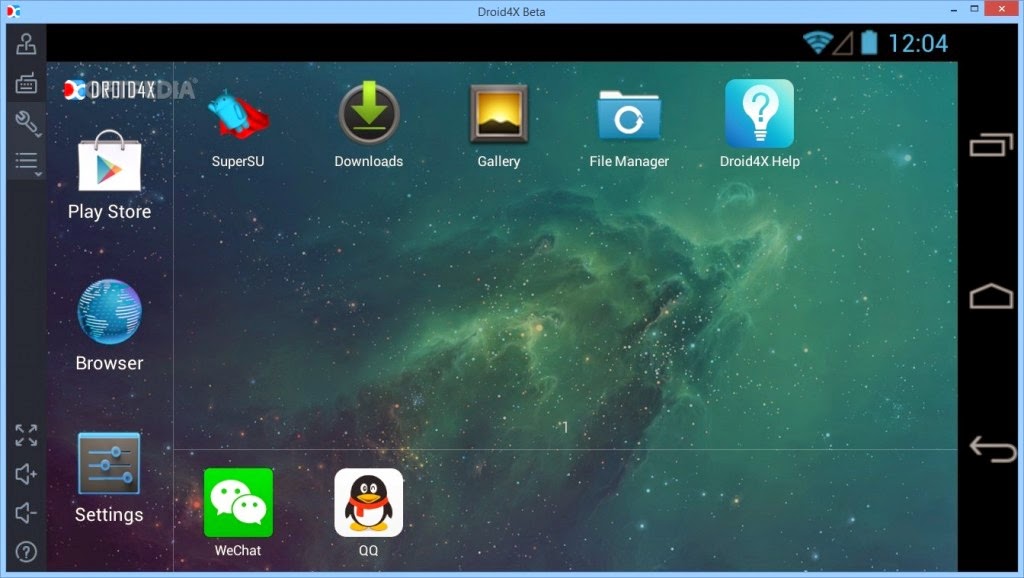Open the wrench configuration icon on the sidebar

coord(25,122)
